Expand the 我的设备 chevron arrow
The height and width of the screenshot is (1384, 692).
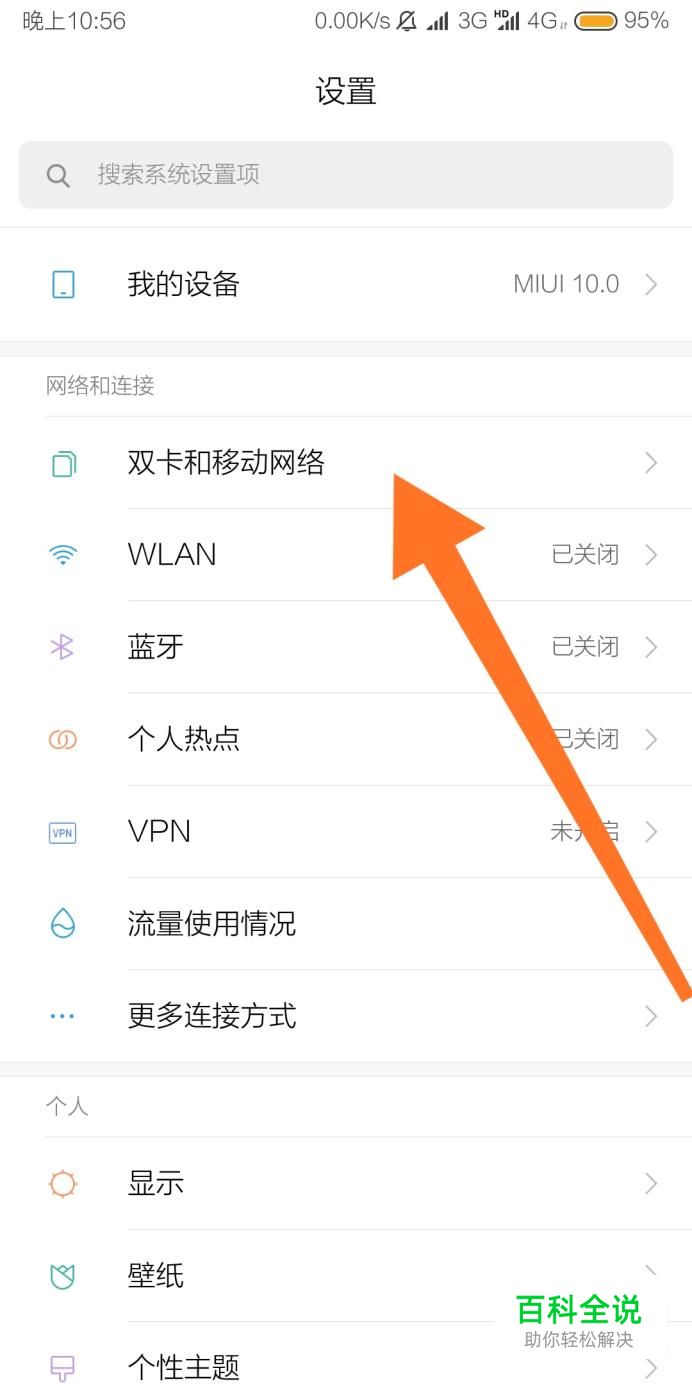pyautogui.click(x=651, y=285)
